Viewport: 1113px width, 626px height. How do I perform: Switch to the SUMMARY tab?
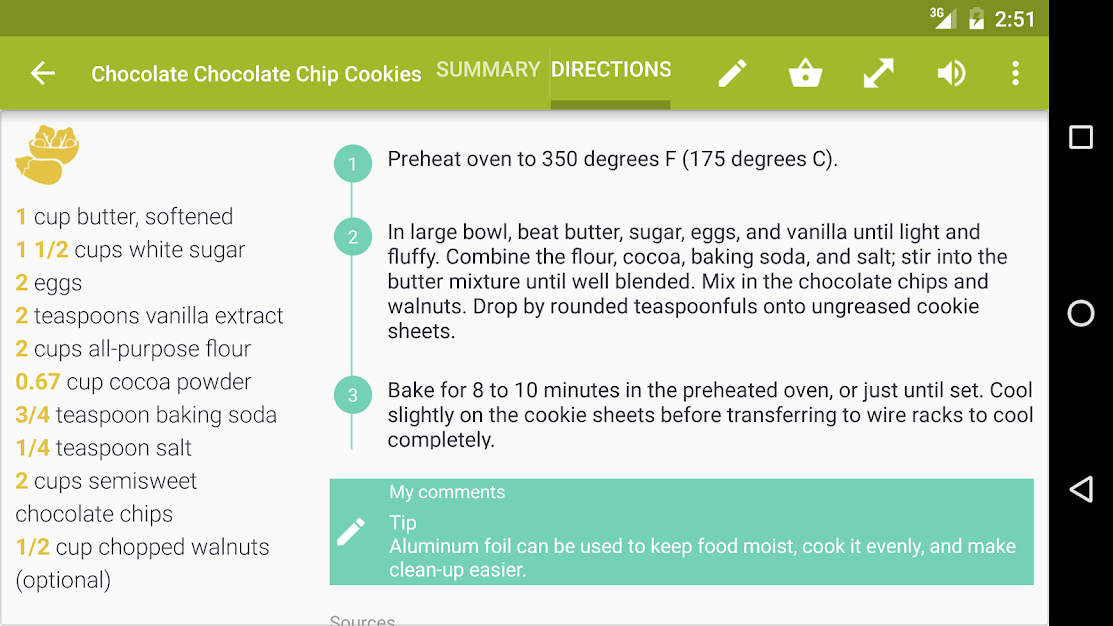488,69
